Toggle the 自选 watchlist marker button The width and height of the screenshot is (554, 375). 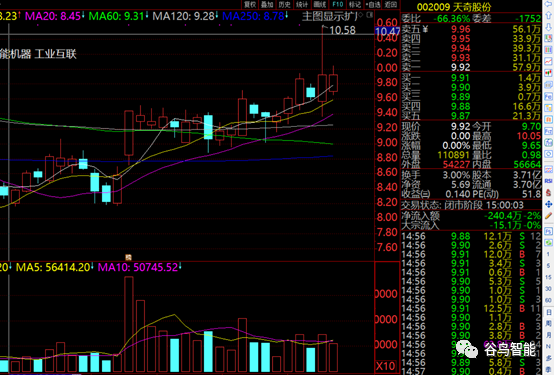pyautogui.click(x=373, y=4)
